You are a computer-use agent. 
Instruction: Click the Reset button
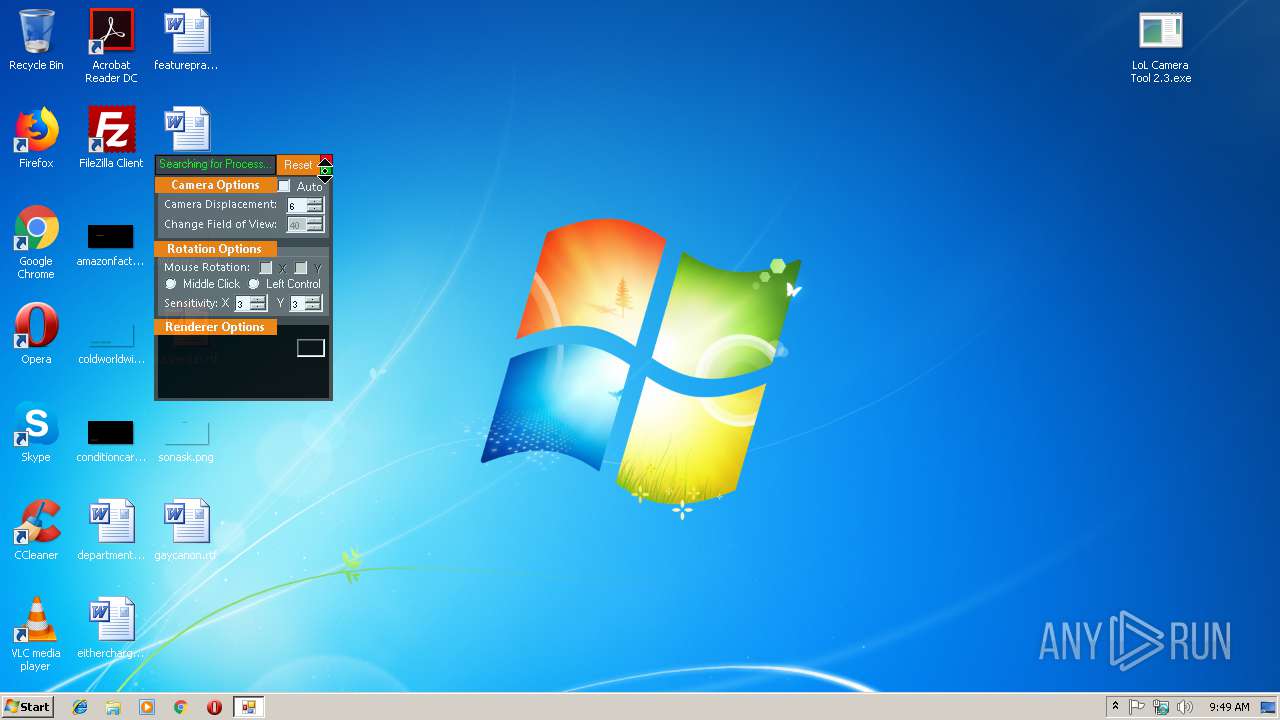(298, 165)
